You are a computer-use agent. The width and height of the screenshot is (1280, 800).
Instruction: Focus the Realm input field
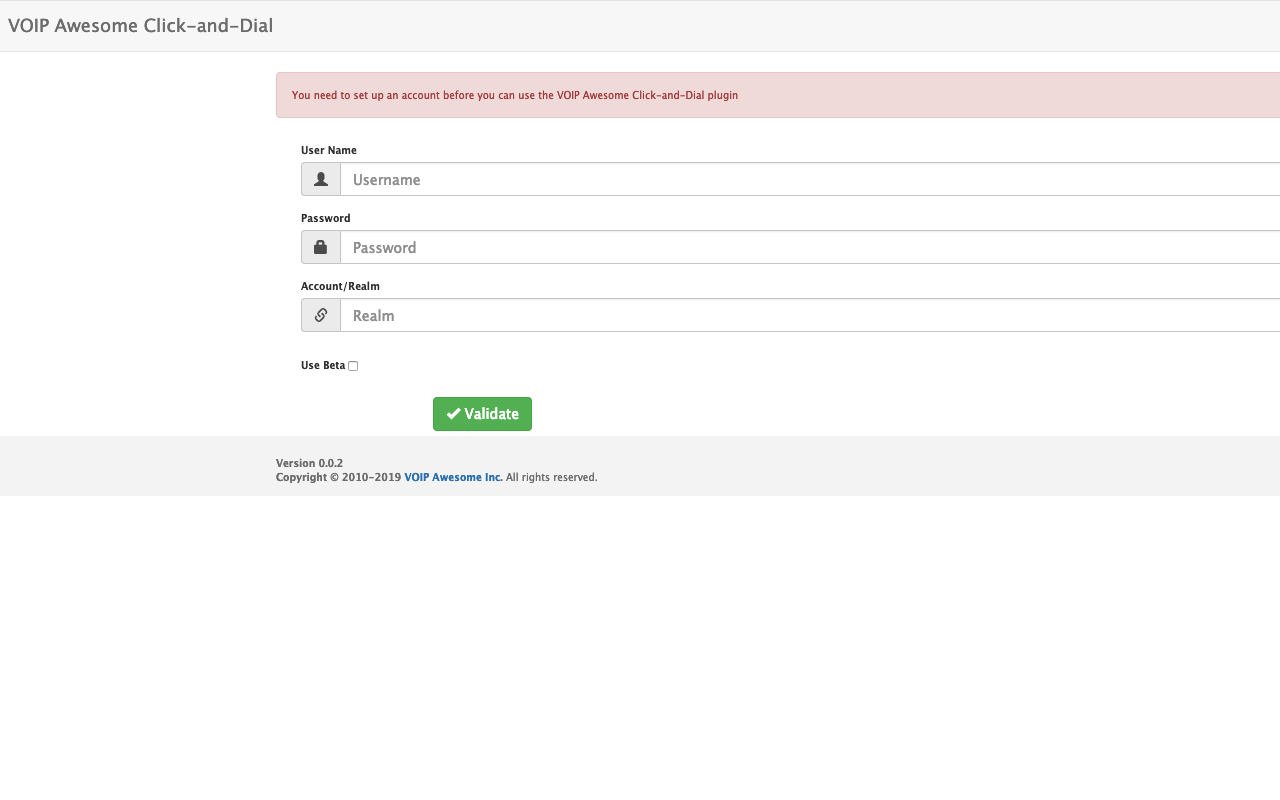coord(810,315)
